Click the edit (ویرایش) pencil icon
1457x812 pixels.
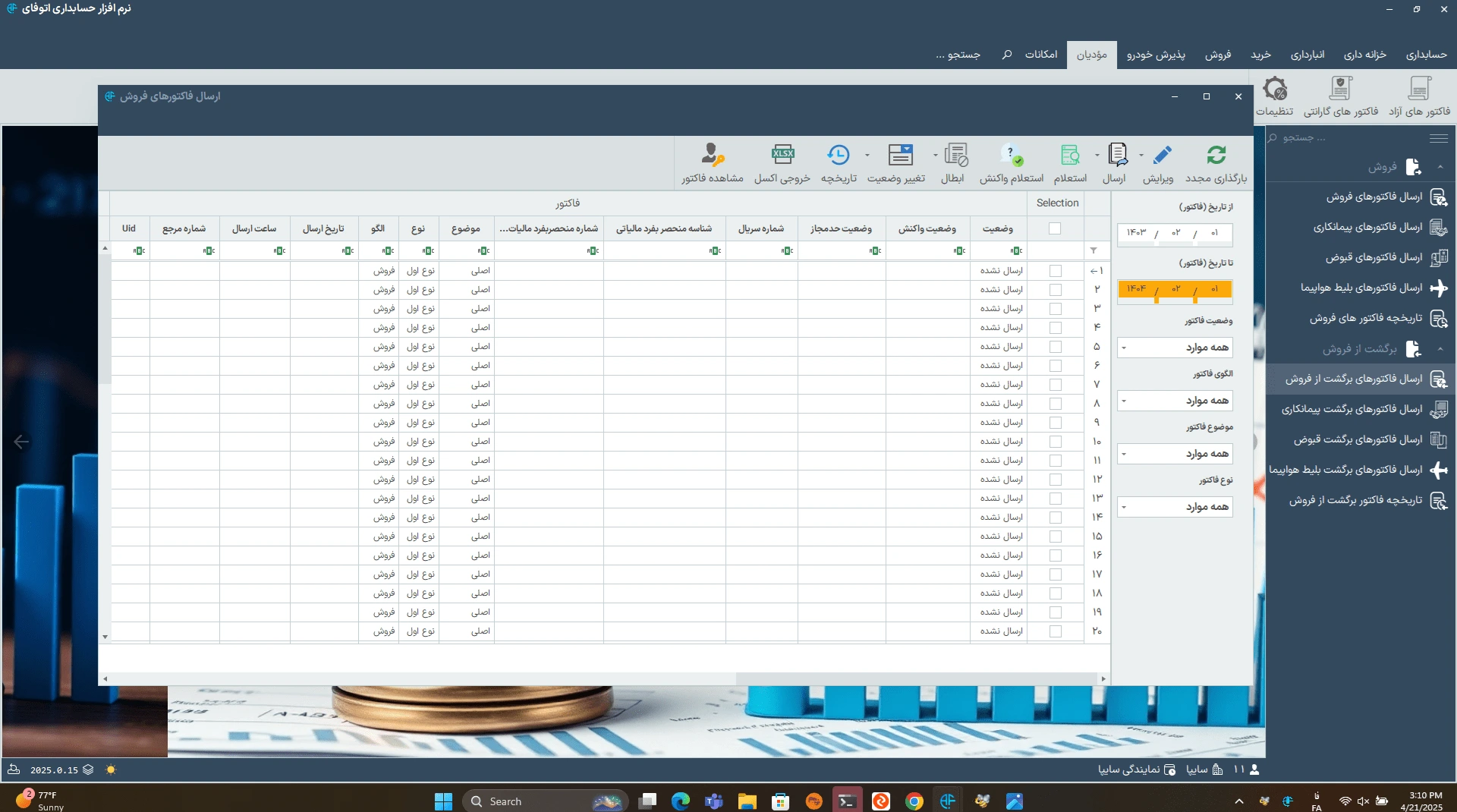click(x=1162, y=156)
